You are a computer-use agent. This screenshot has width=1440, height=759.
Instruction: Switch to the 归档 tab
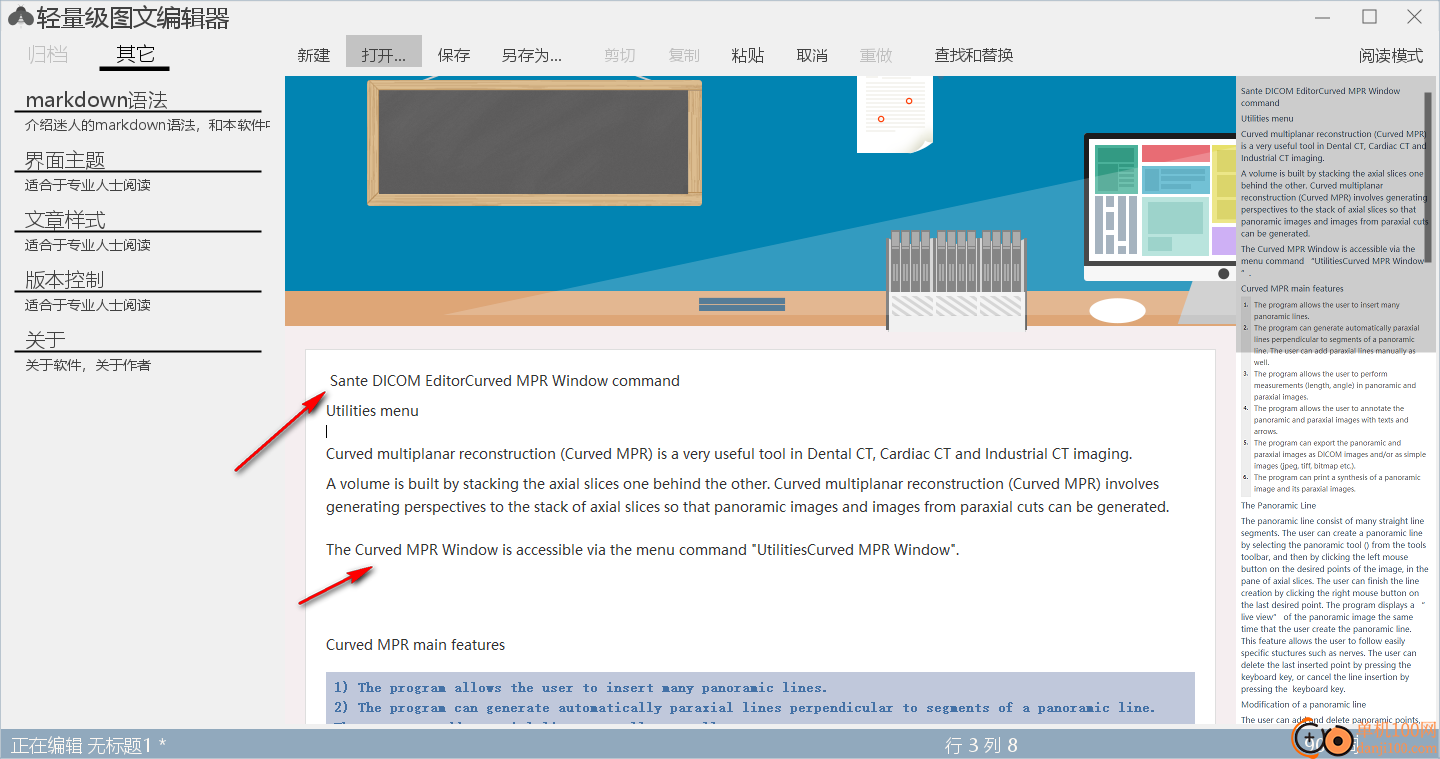tap(48, 54)
